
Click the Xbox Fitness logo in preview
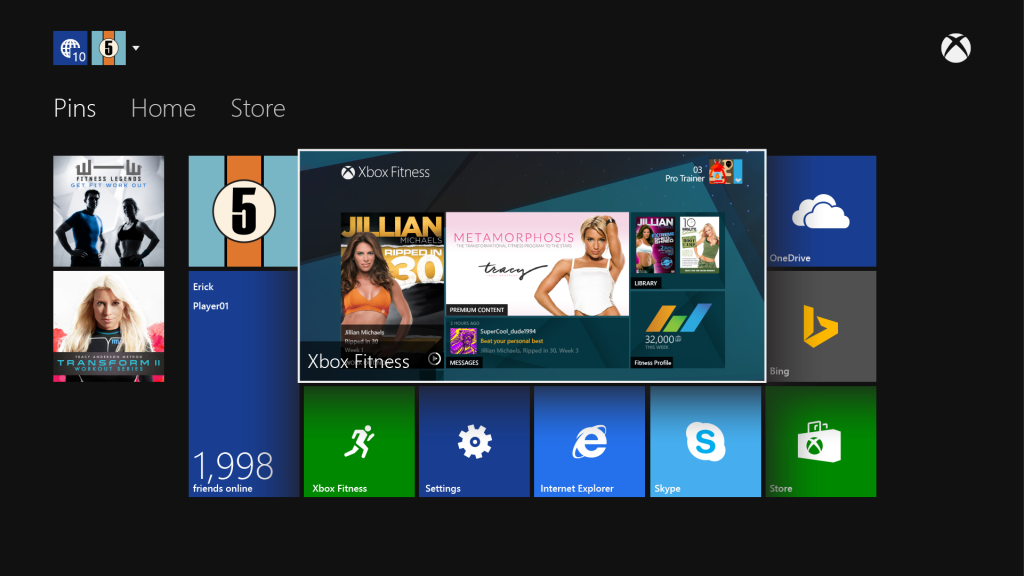385,172
